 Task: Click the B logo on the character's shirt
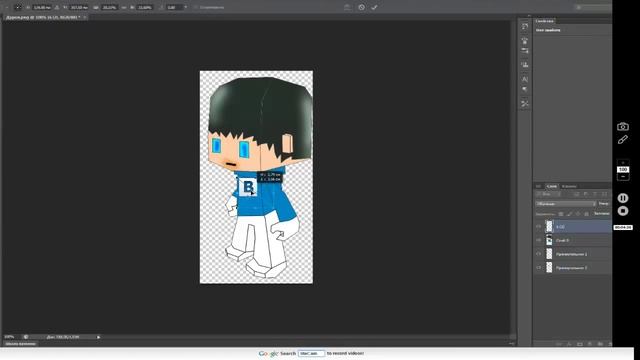247,187
